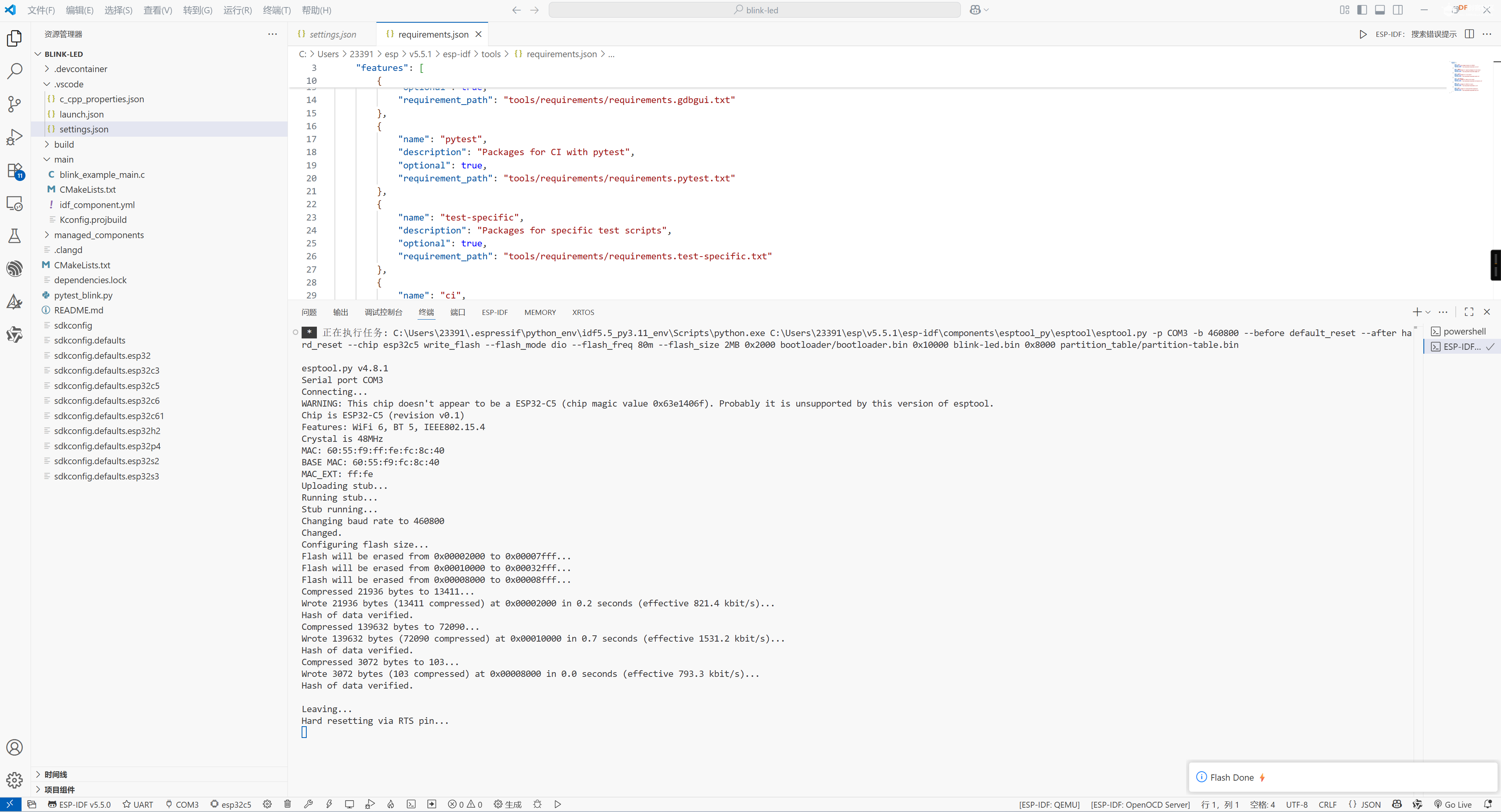The image size is (1501, 812).
Task: Open the new terminal launch profile dropdown
Action: (1428, 312)
